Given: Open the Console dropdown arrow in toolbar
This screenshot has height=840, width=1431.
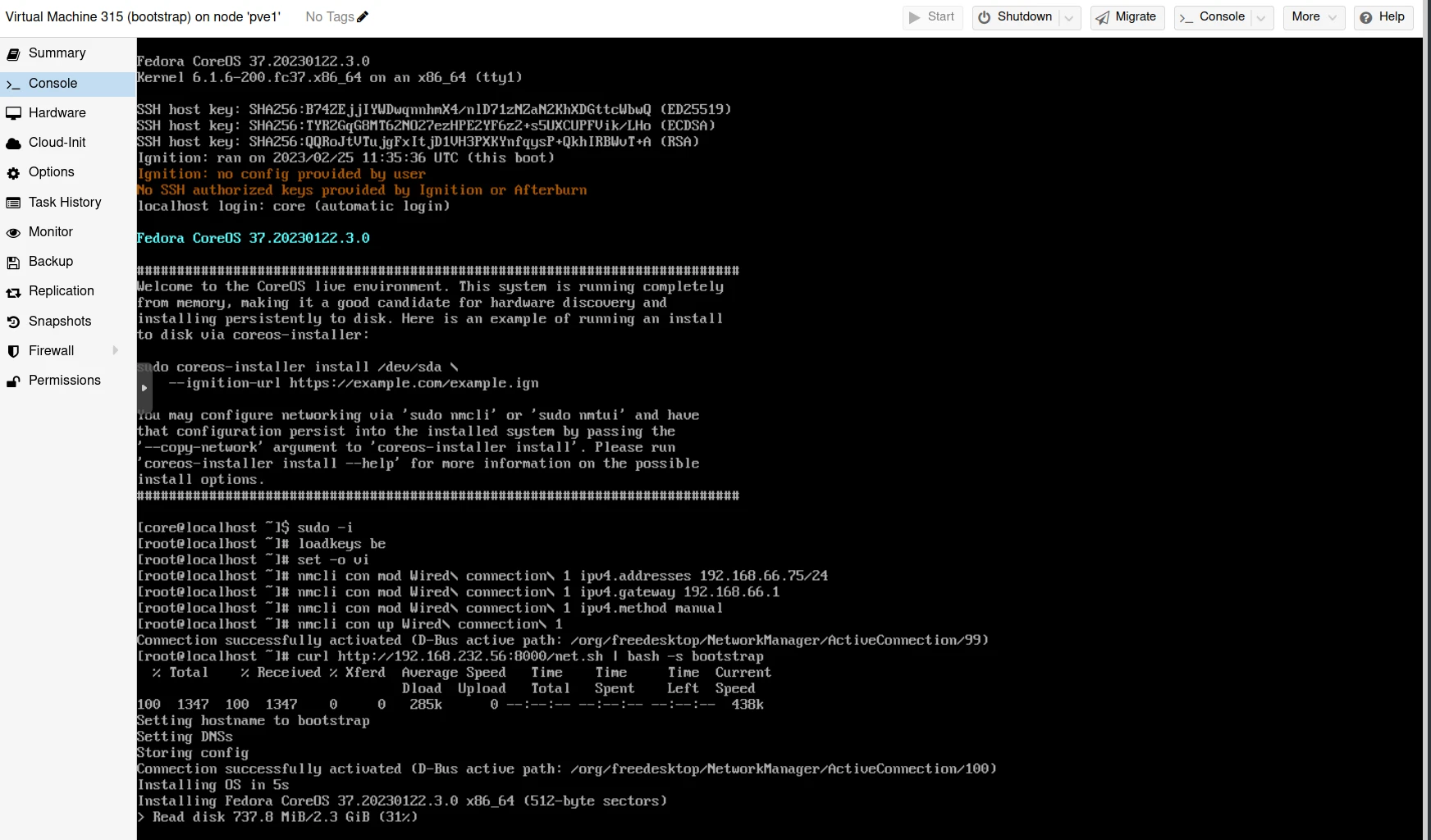Looking at the screenshot, I should click(x=1261, y=17).
